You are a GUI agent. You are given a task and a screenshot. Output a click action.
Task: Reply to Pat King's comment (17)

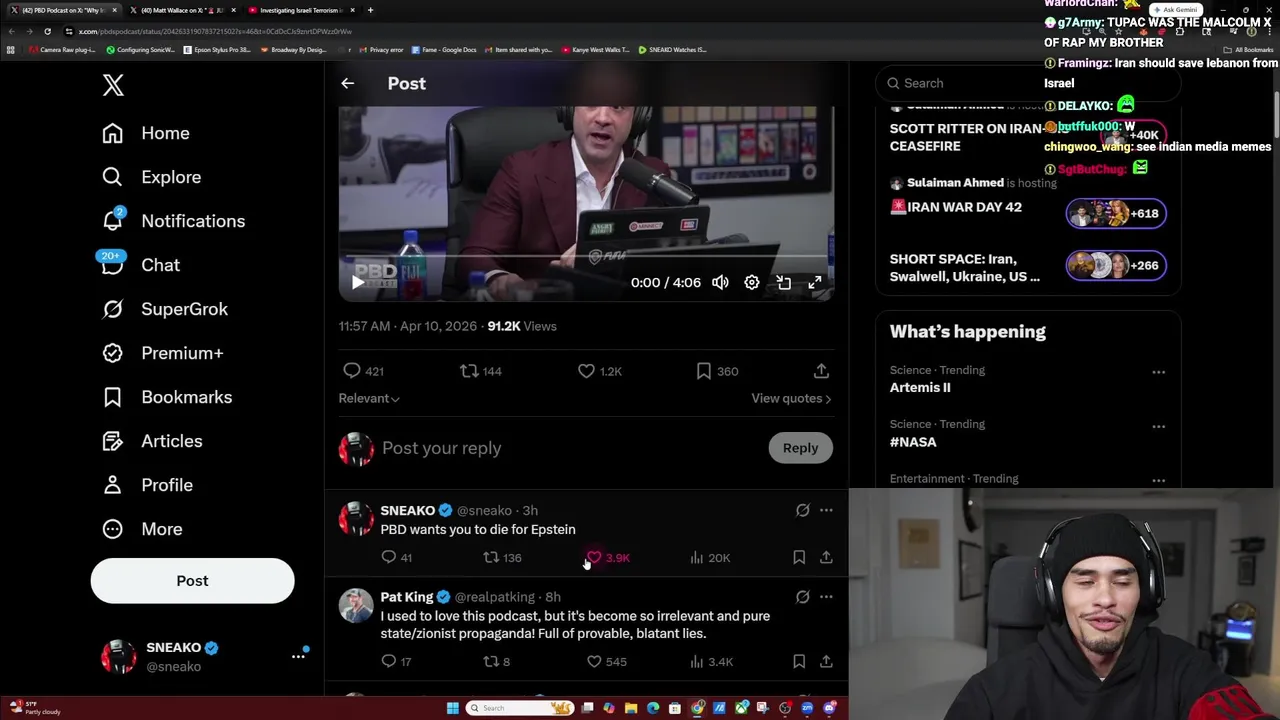(x=397, y=662)
